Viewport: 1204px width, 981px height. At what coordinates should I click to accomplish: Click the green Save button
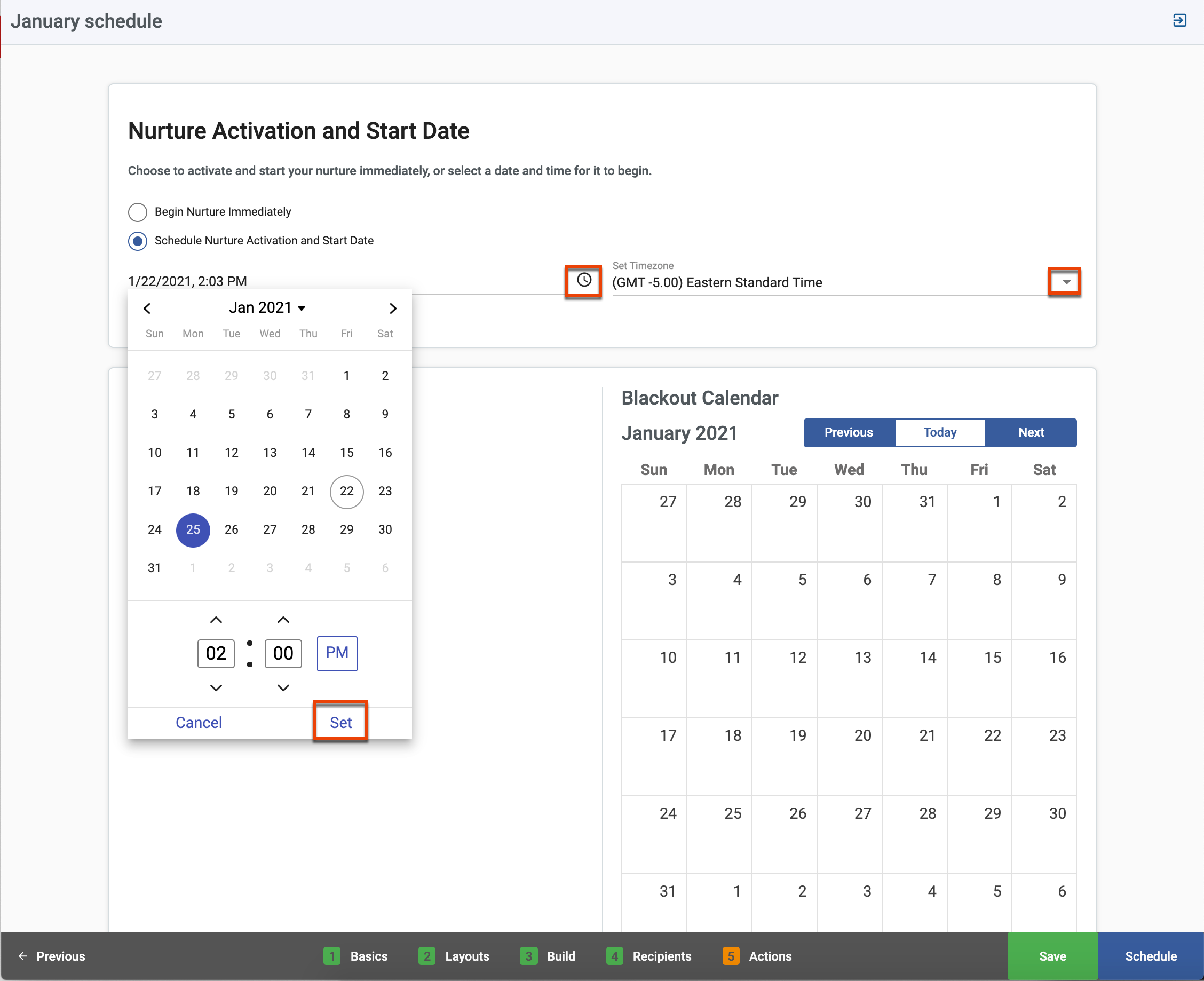1052,956
